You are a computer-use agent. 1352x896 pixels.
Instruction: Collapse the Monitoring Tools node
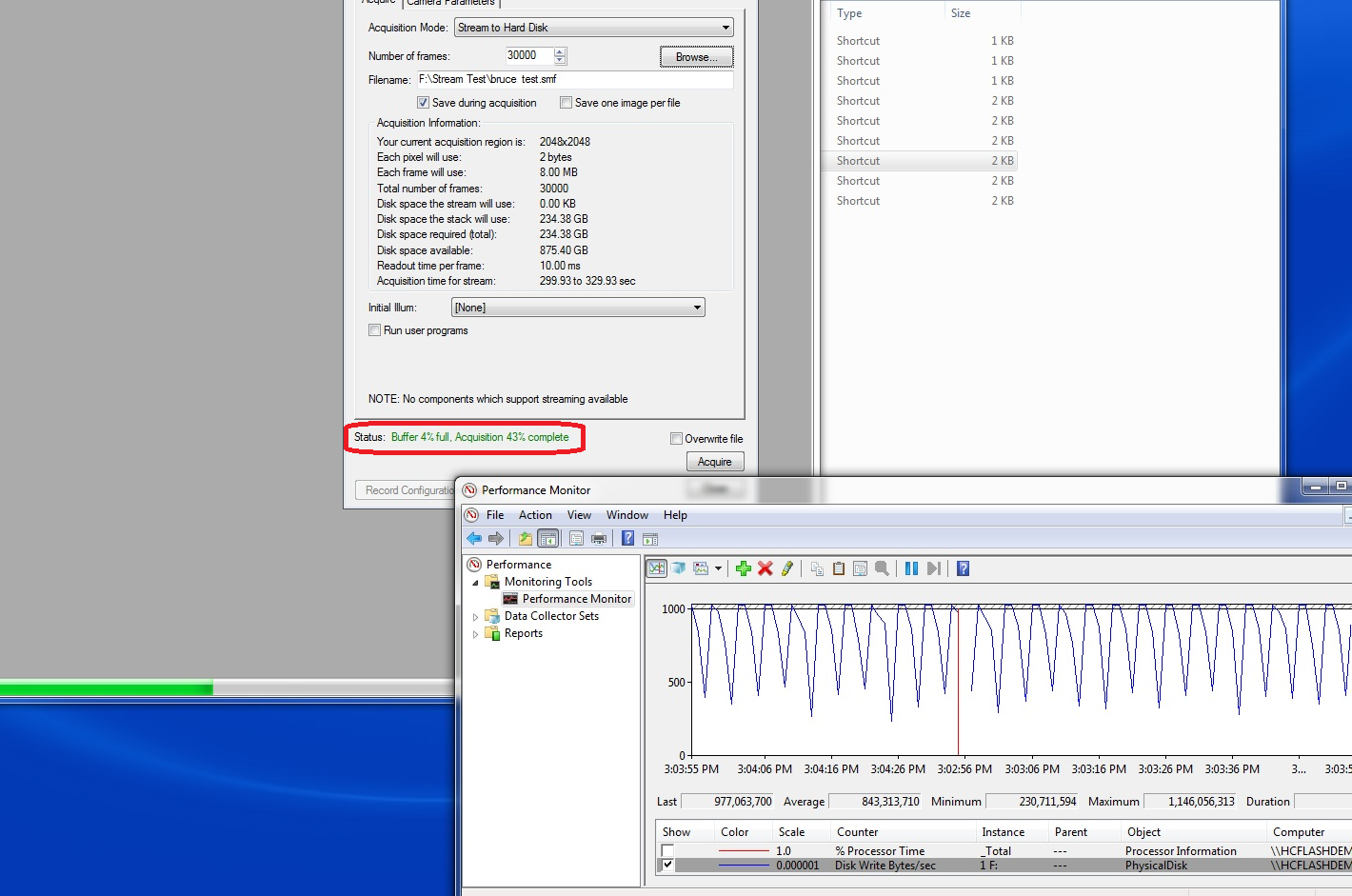[x=476, y=582]
